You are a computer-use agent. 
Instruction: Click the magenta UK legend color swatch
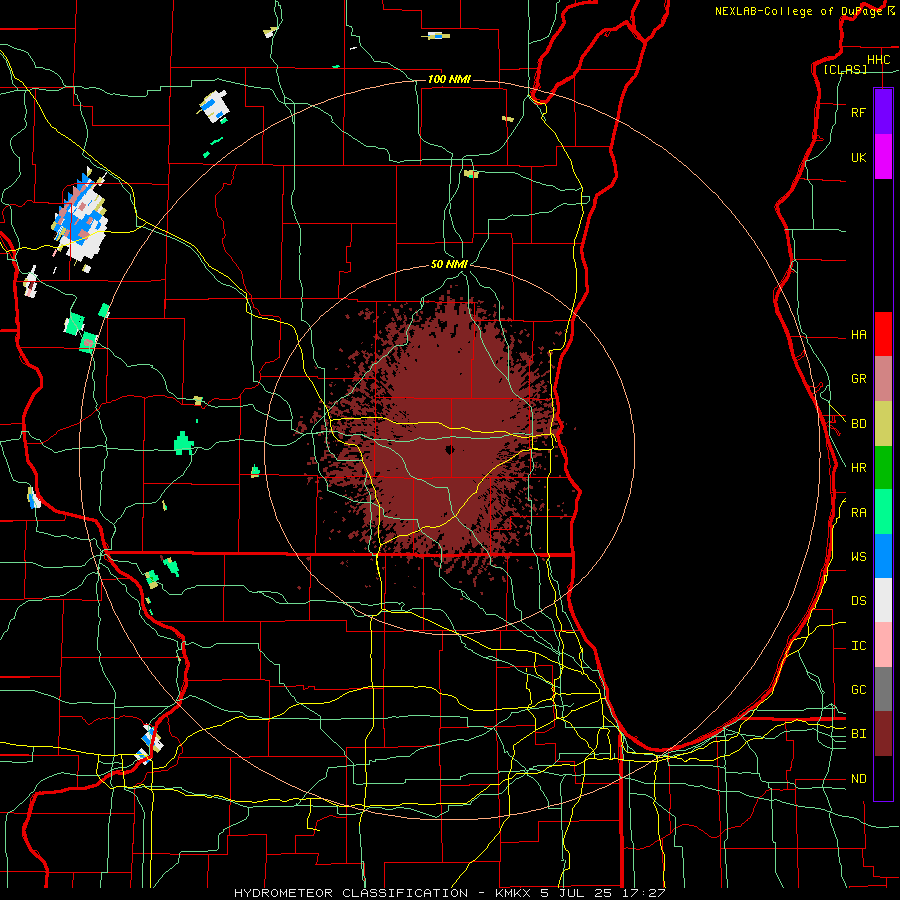[883, 157]
